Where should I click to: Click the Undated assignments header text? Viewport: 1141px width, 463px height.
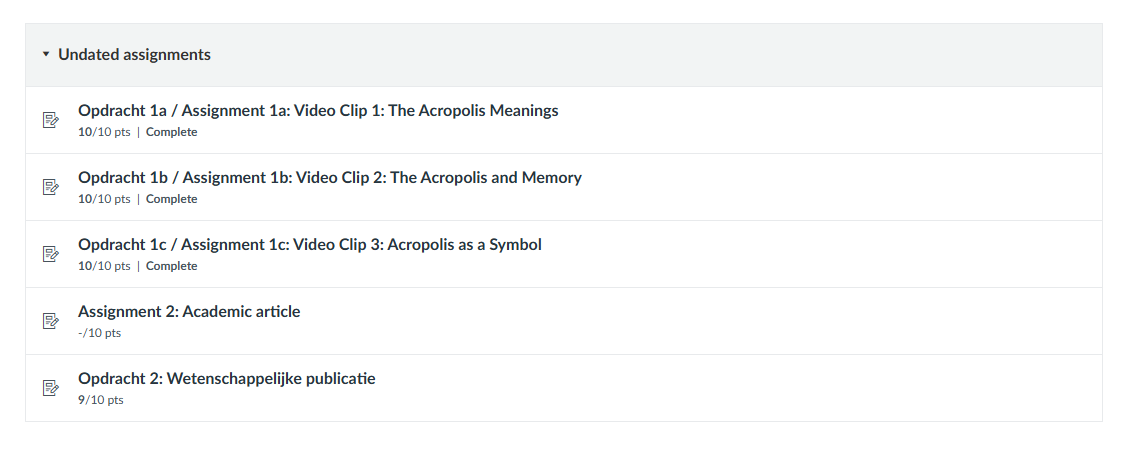[134, 55]
